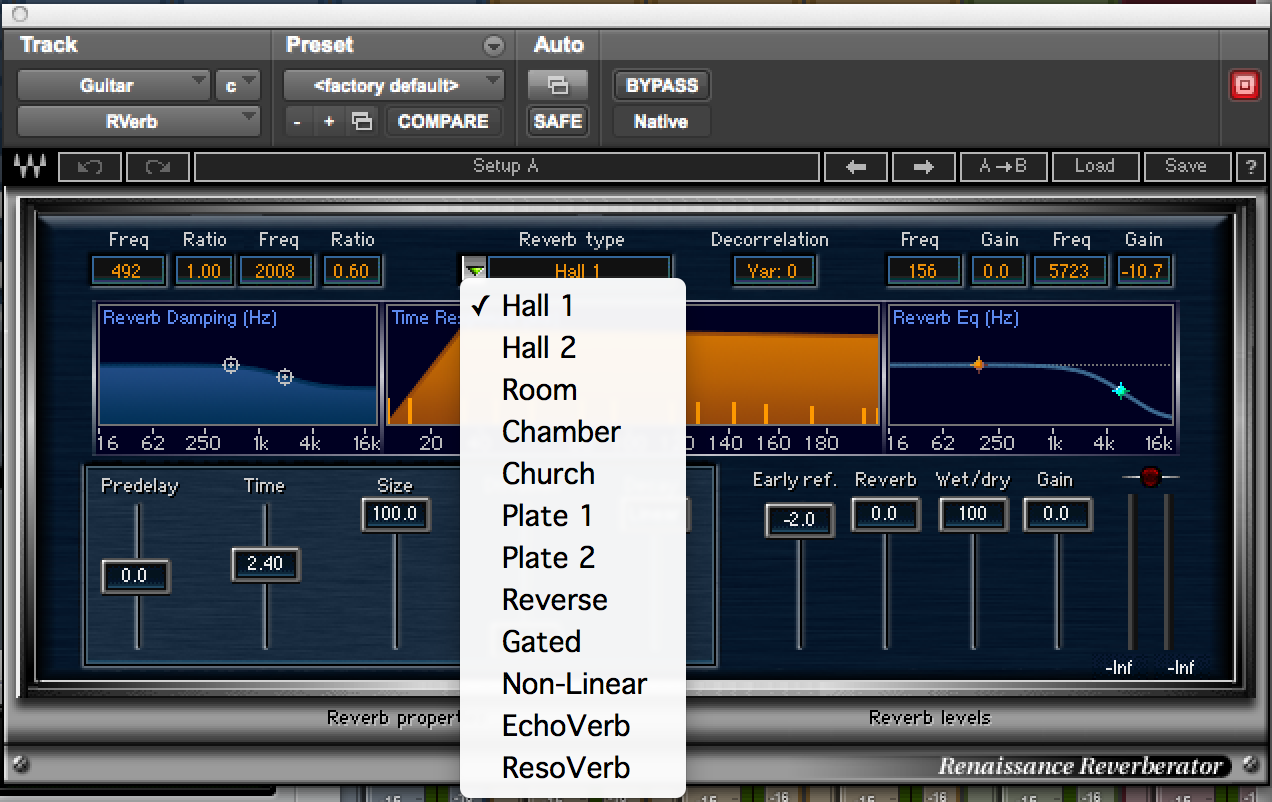Screen dimensions: 1272x802
Task: Go to previous preset with left arrow
Action: (856, 167)
